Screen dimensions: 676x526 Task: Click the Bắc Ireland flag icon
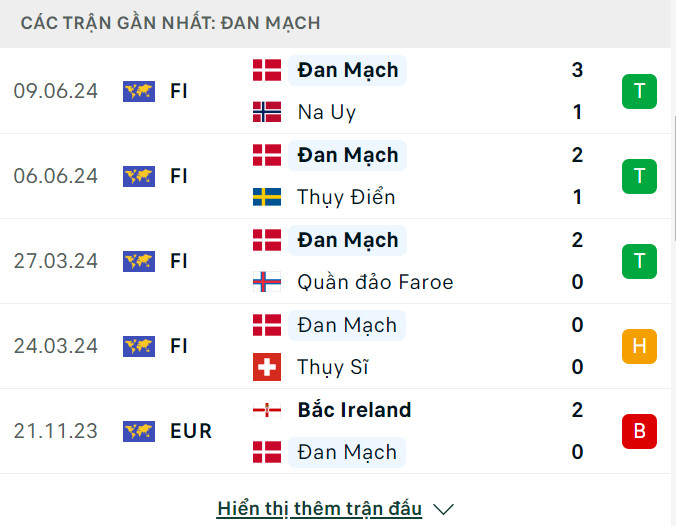coord(267,410)
